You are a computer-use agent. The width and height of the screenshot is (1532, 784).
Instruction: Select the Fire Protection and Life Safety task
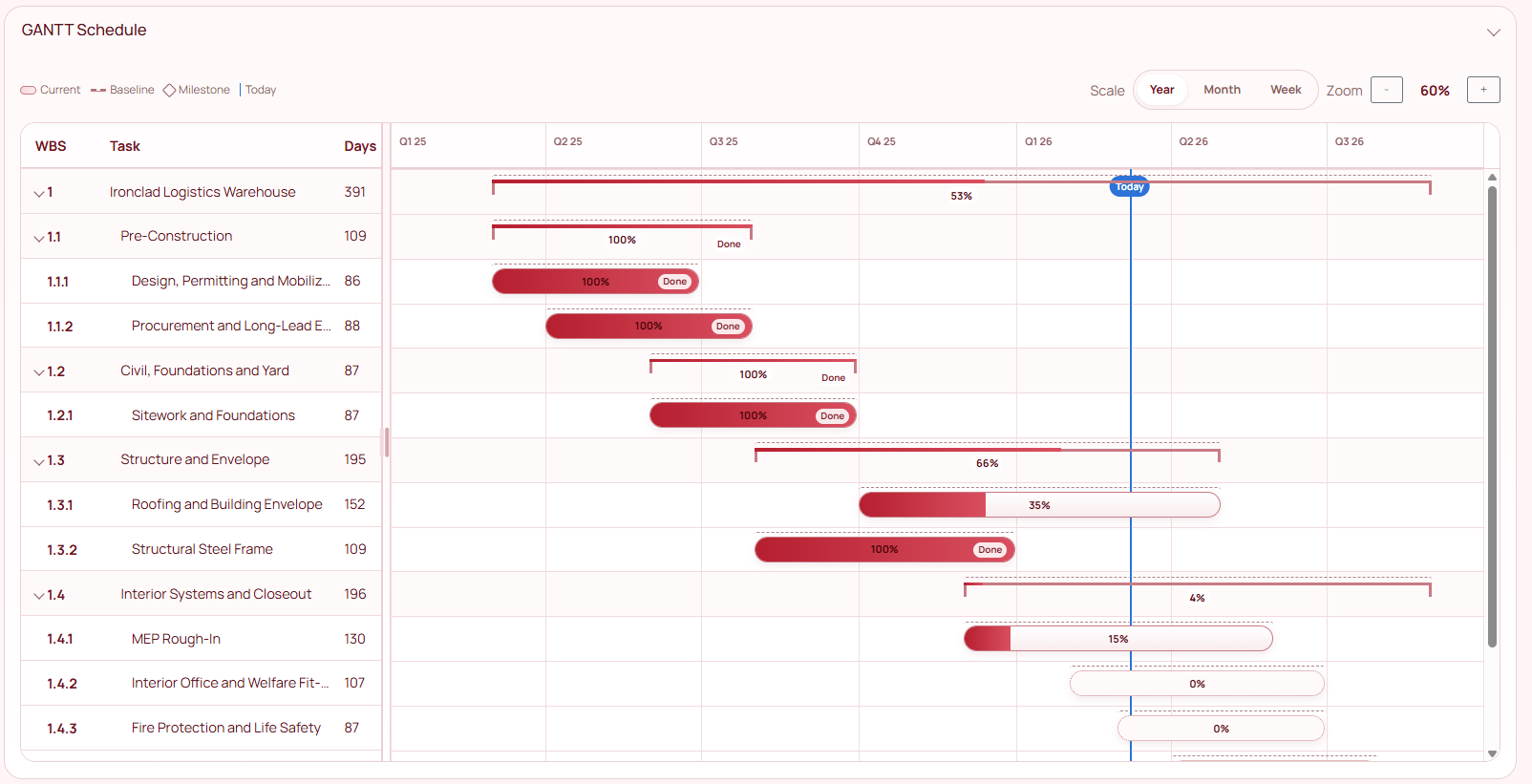(x=225, y=728)
